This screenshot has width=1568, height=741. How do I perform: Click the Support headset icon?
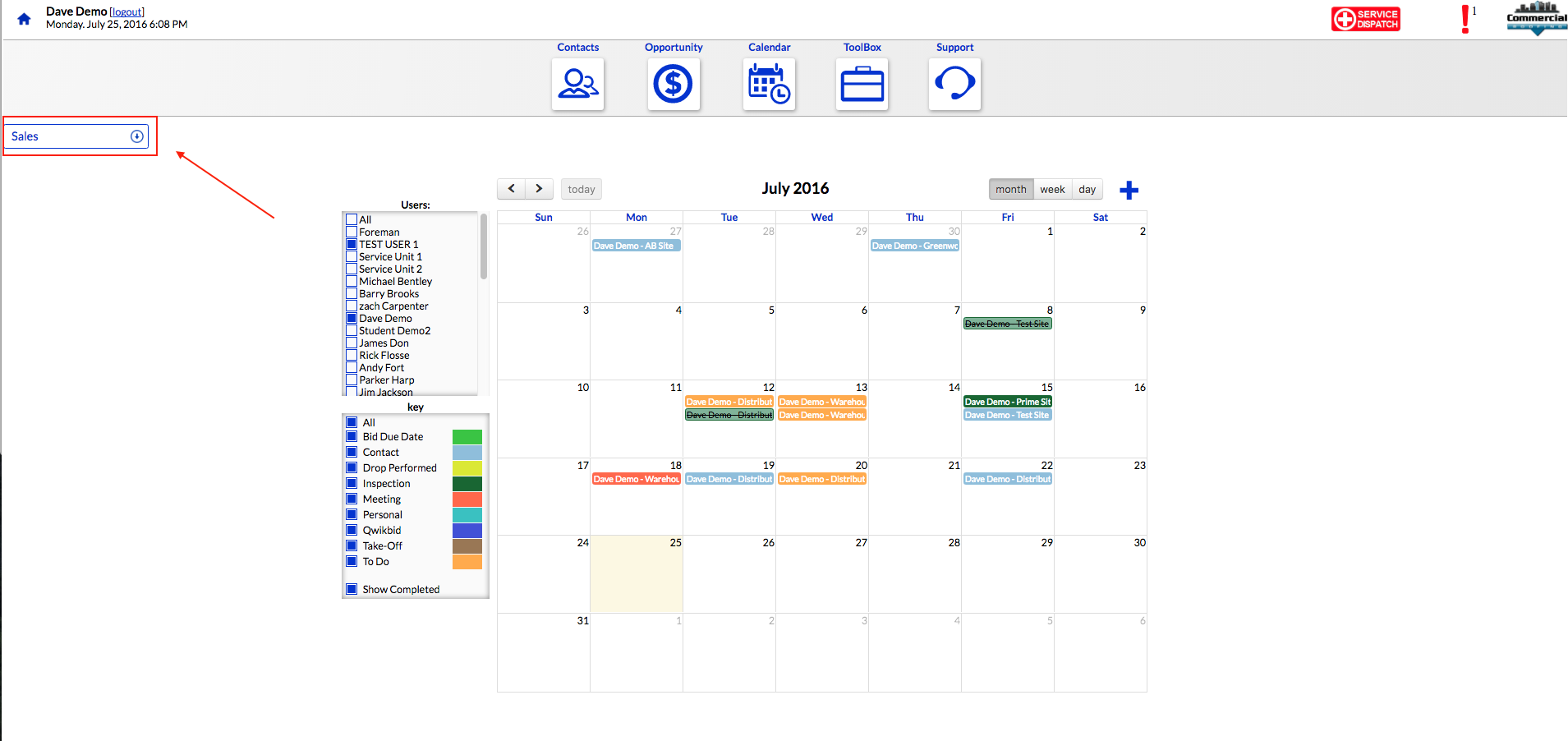point(954,84)
